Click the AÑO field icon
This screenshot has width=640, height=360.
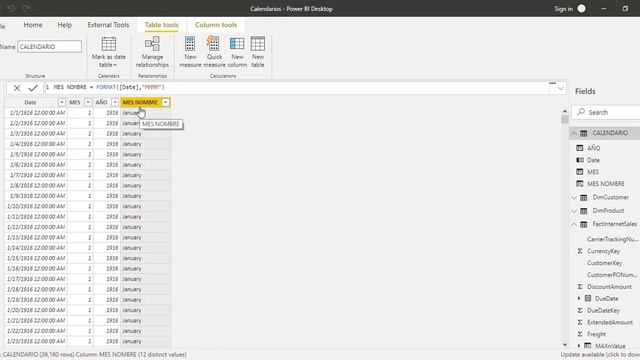tap(580, 148)
